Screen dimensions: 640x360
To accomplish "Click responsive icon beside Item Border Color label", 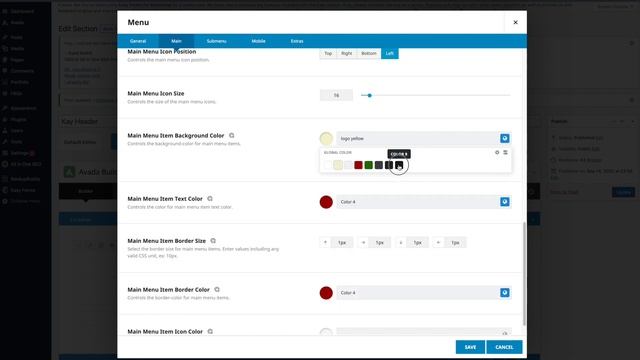I will pos(217,290).
